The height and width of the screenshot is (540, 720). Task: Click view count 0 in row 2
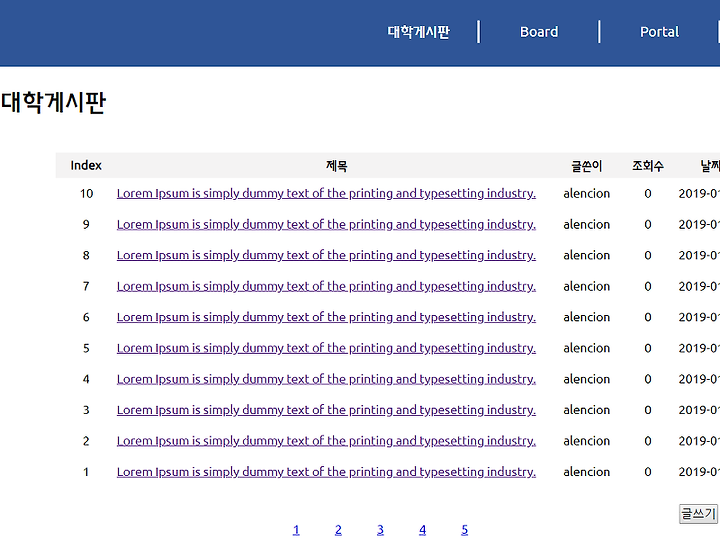tap(648, 441)
